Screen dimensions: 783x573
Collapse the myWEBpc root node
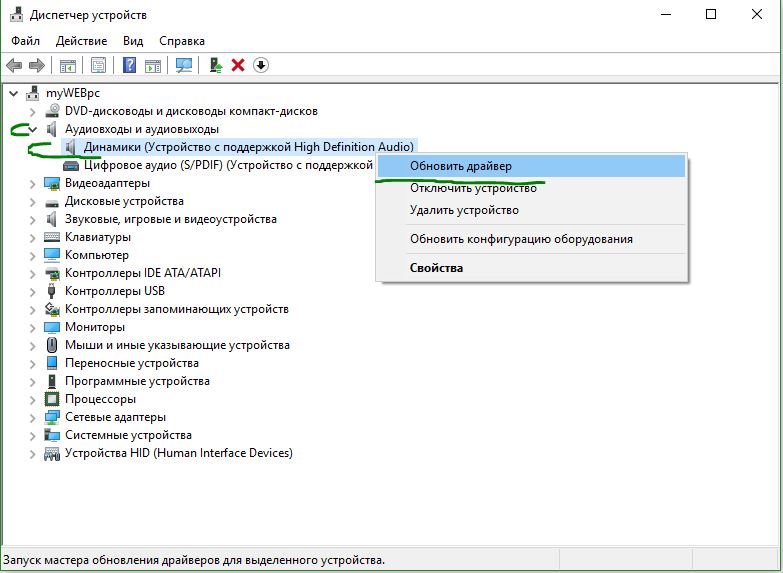[14, 93]
